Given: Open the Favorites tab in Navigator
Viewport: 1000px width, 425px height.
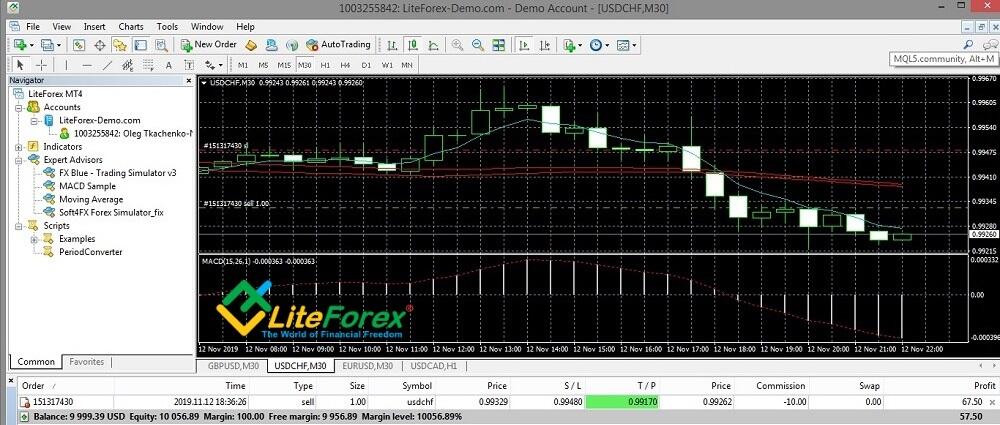Looking at the screenshot, I should [x=87, y=362].
